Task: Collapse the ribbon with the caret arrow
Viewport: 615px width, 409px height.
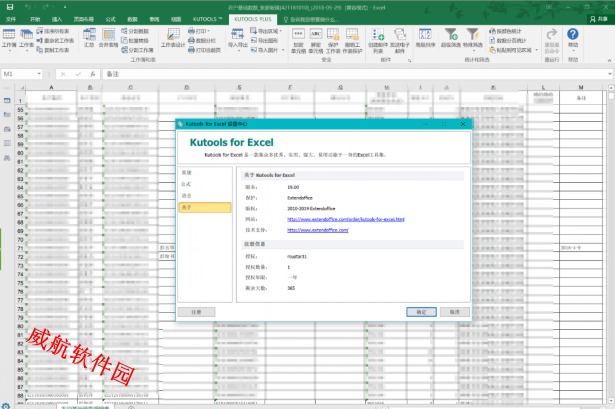Action: pos(609,60)
